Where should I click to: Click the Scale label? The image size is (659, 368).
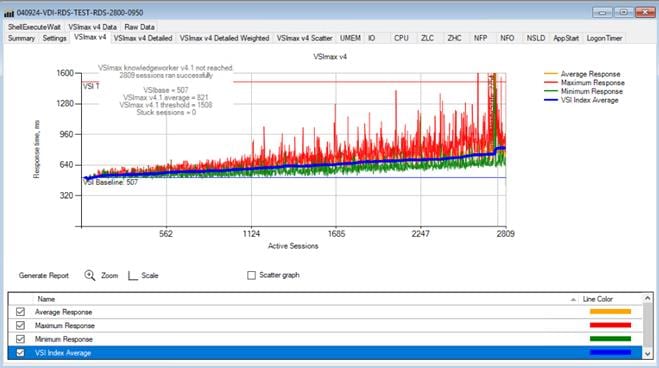[x=150, y=276]
